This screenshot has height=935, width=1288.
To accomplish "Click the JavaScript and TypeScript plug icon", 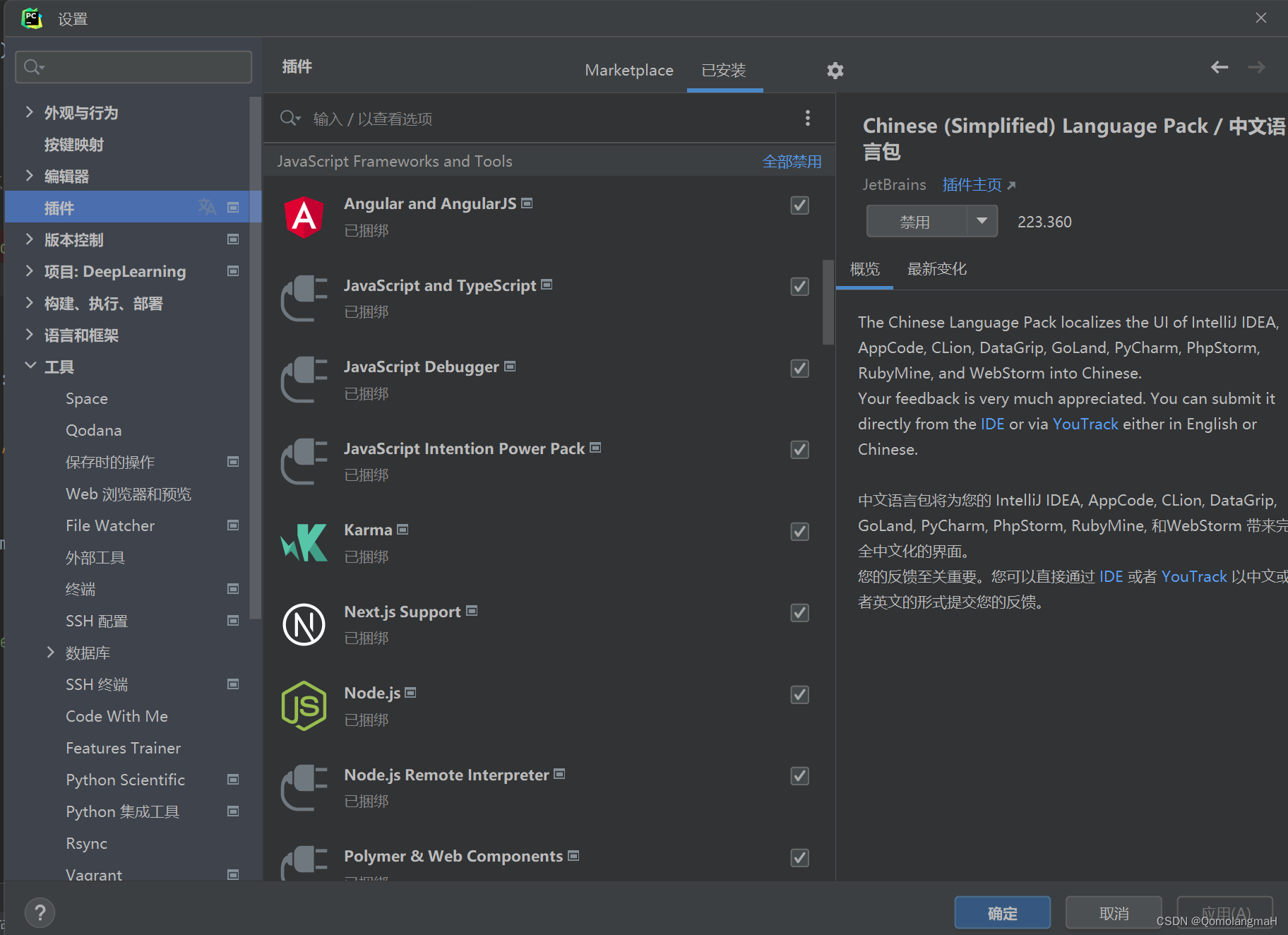I will 304,298.
